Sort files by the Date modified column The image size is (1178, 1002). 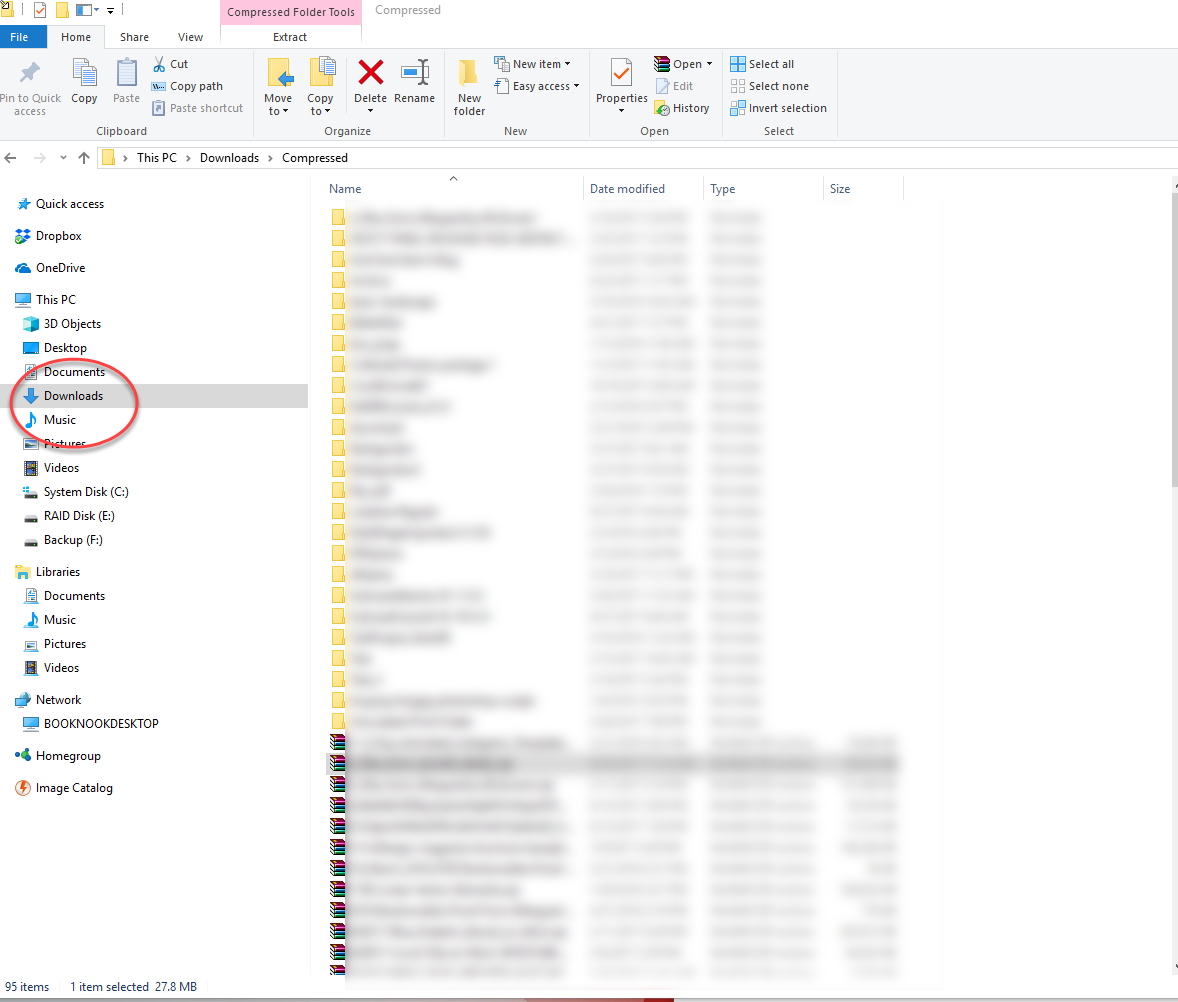click(630, 189)
